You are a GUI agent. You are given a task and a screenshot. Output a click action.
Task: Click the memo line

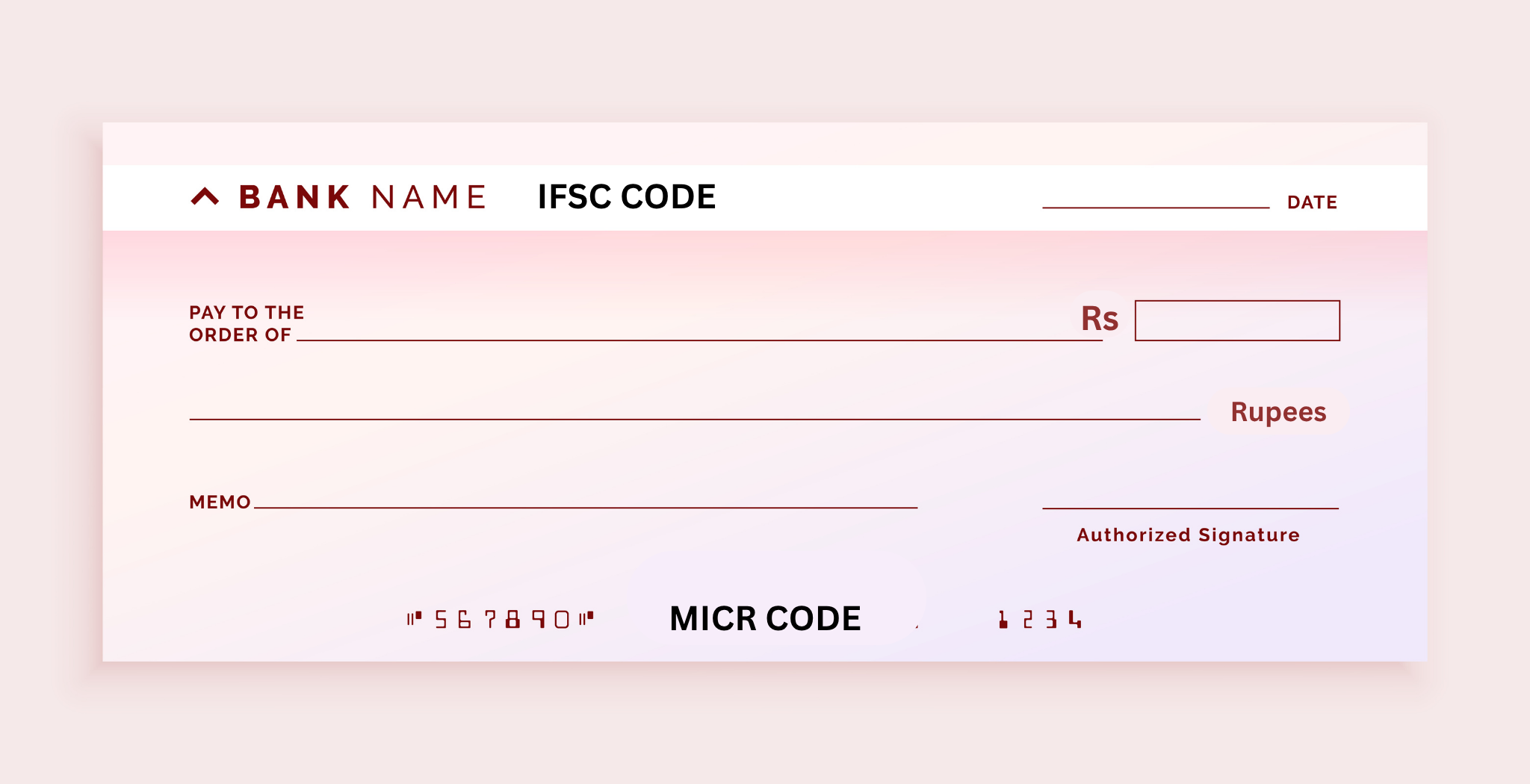click(x=585, y=505)
